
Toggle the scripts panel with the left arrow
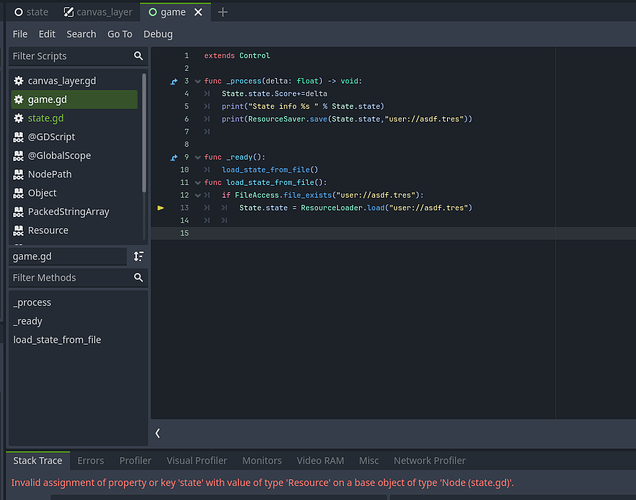pos(158,433)
